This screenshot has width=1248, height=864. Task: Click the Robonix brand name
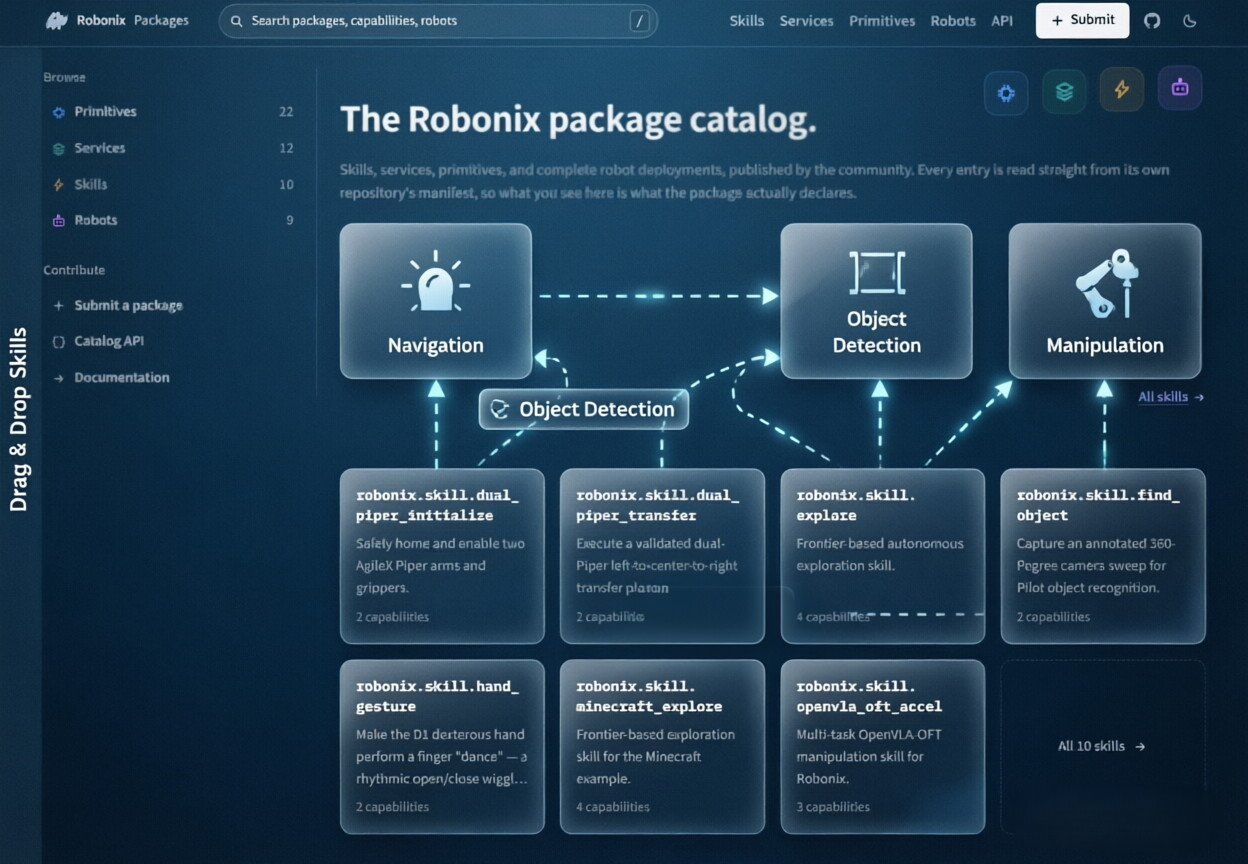(x=101, y=20)
